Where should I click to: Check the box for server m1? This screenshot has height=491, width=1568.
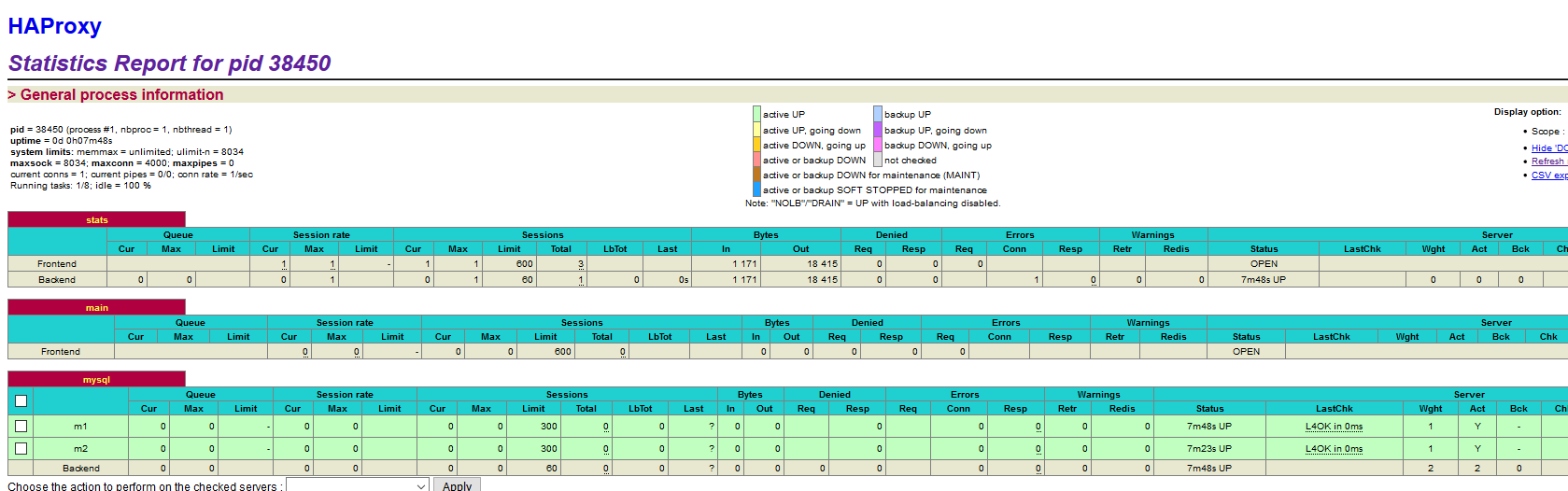21,426
